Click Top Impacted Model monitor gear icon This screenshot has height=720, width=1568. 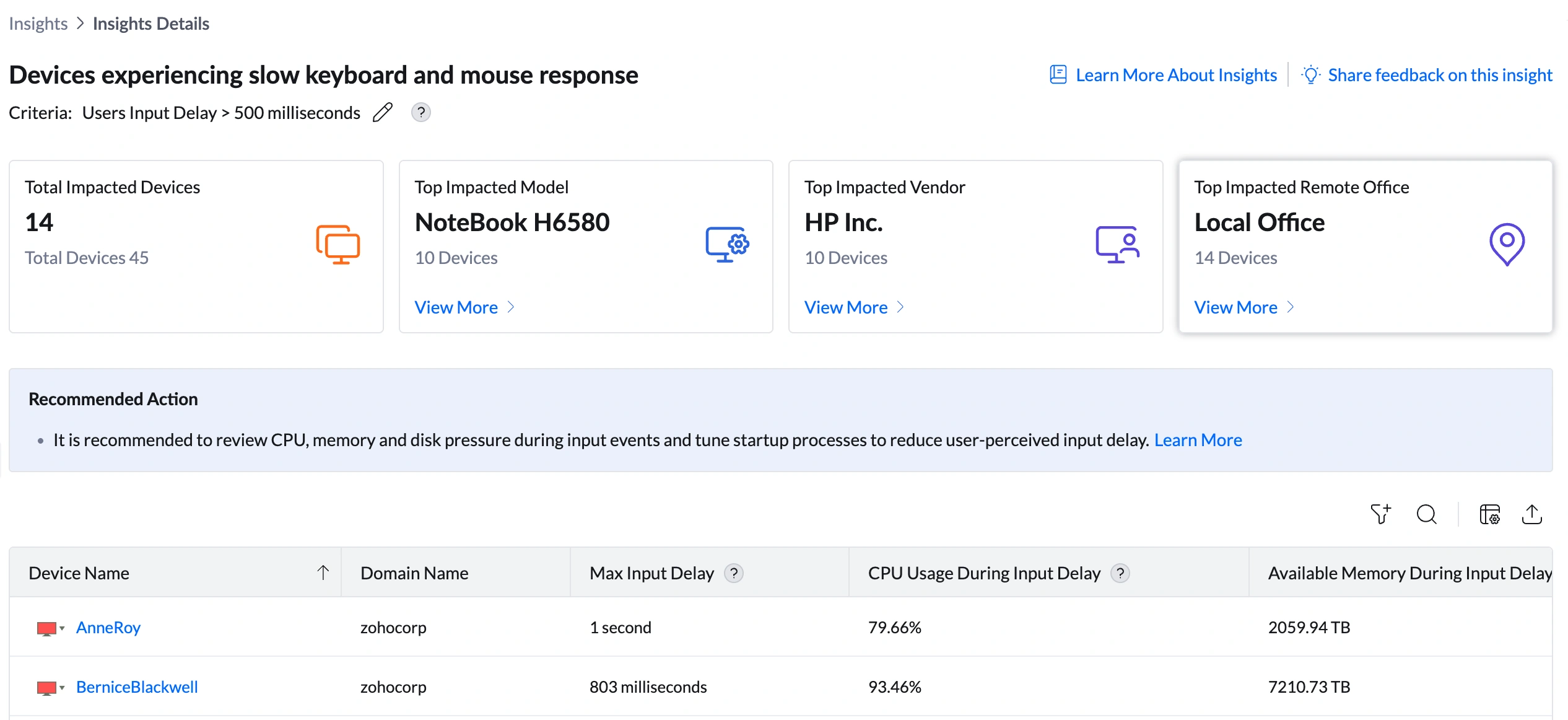(728, 244)
